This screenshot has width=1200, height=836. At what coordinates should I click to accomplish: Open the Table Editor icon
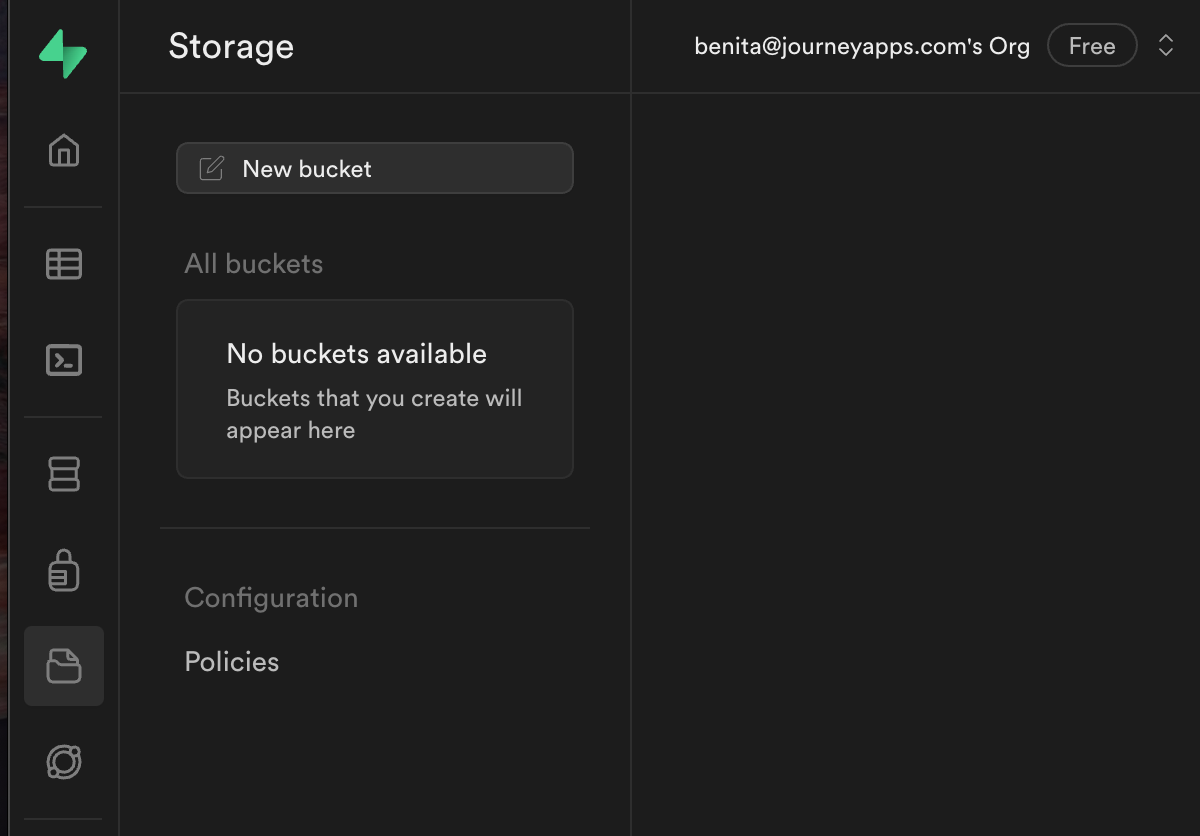tap(64, 264)
